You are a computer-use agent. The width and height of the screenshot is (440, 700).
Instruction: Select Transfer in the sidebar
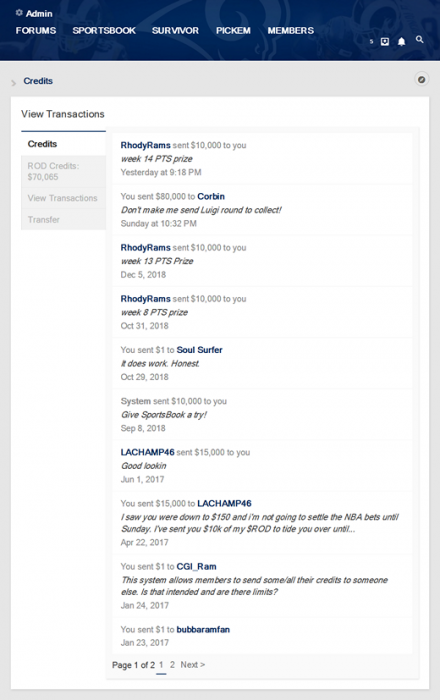pyautogui.click(x=63, y=219)
